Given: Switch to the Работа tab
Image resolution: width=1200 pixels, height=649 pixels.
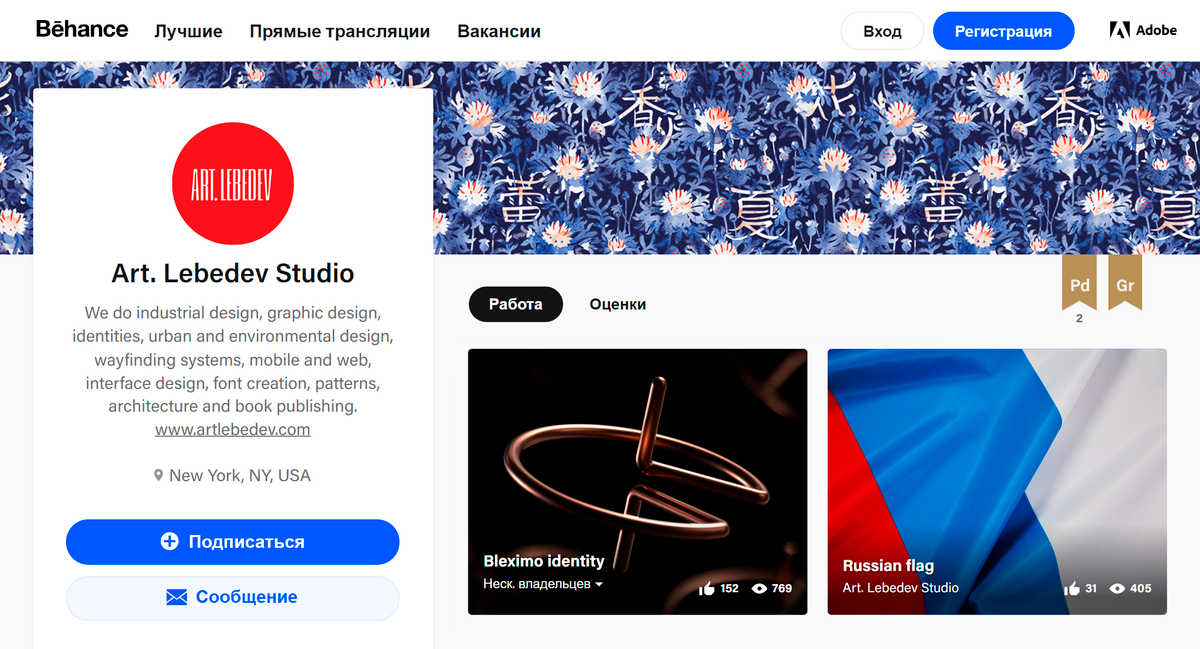Looking at the screenshot, I should pyautogui.click(x=516, y=304).
